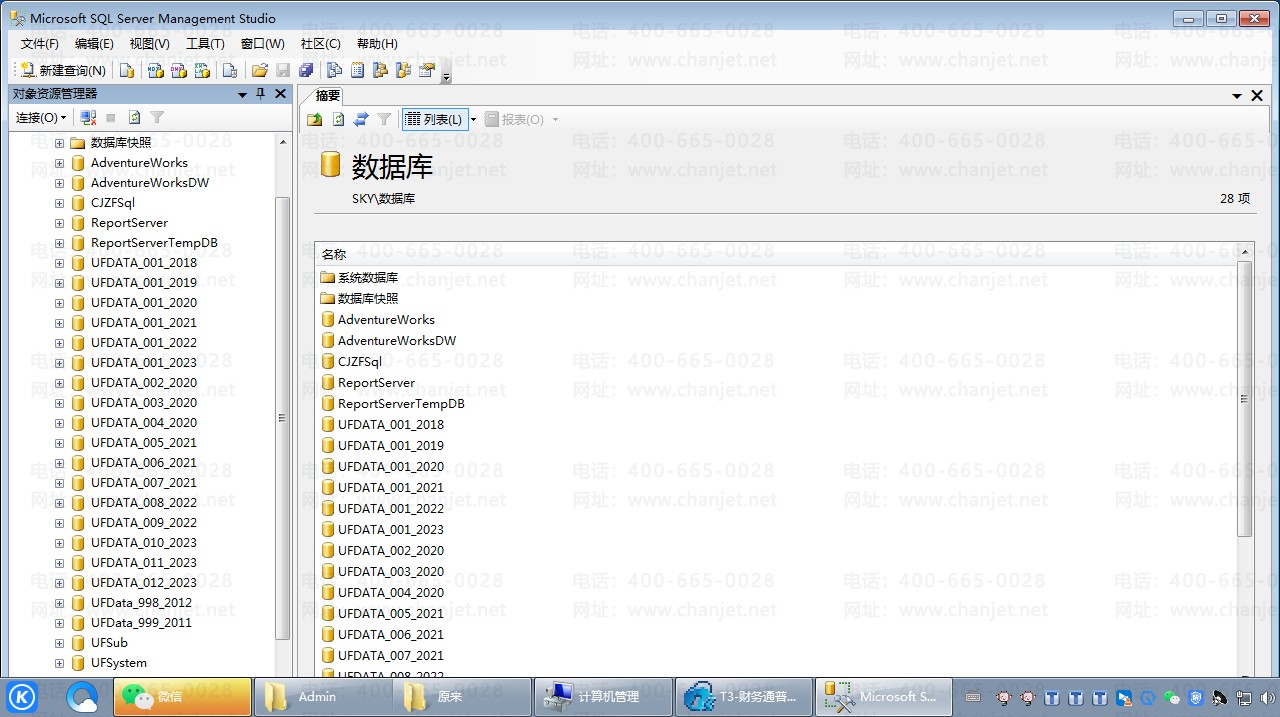Close the Object Explorer panel

tap(280, 94)
